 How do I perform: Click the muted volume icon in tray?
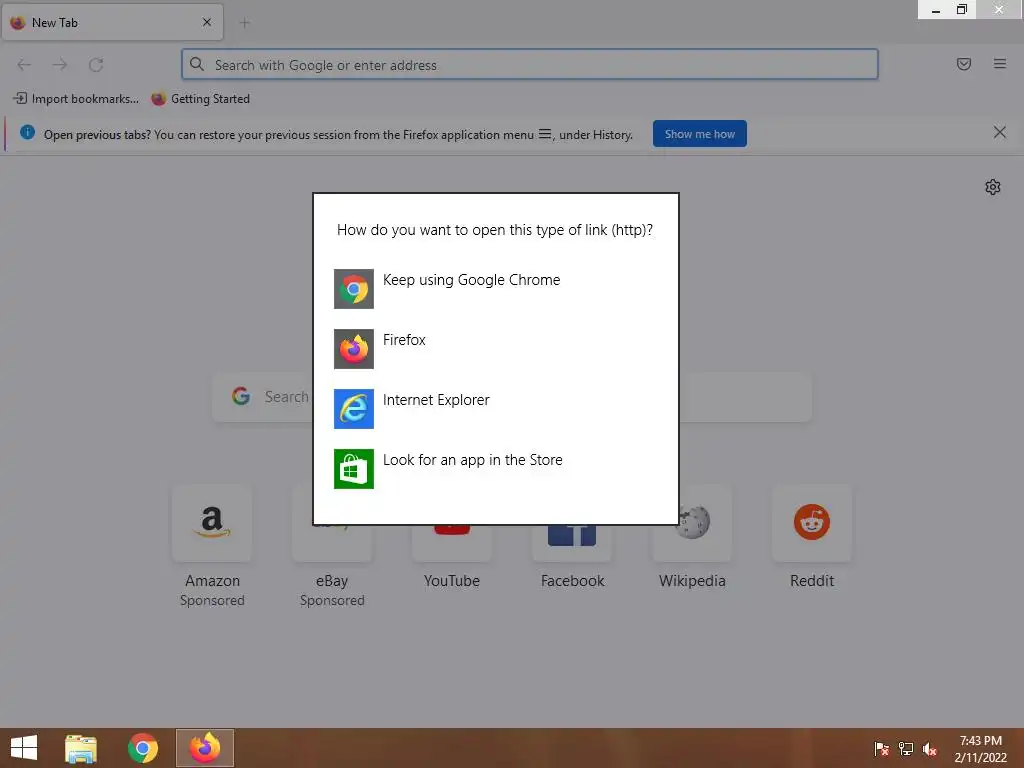[929, 749]
